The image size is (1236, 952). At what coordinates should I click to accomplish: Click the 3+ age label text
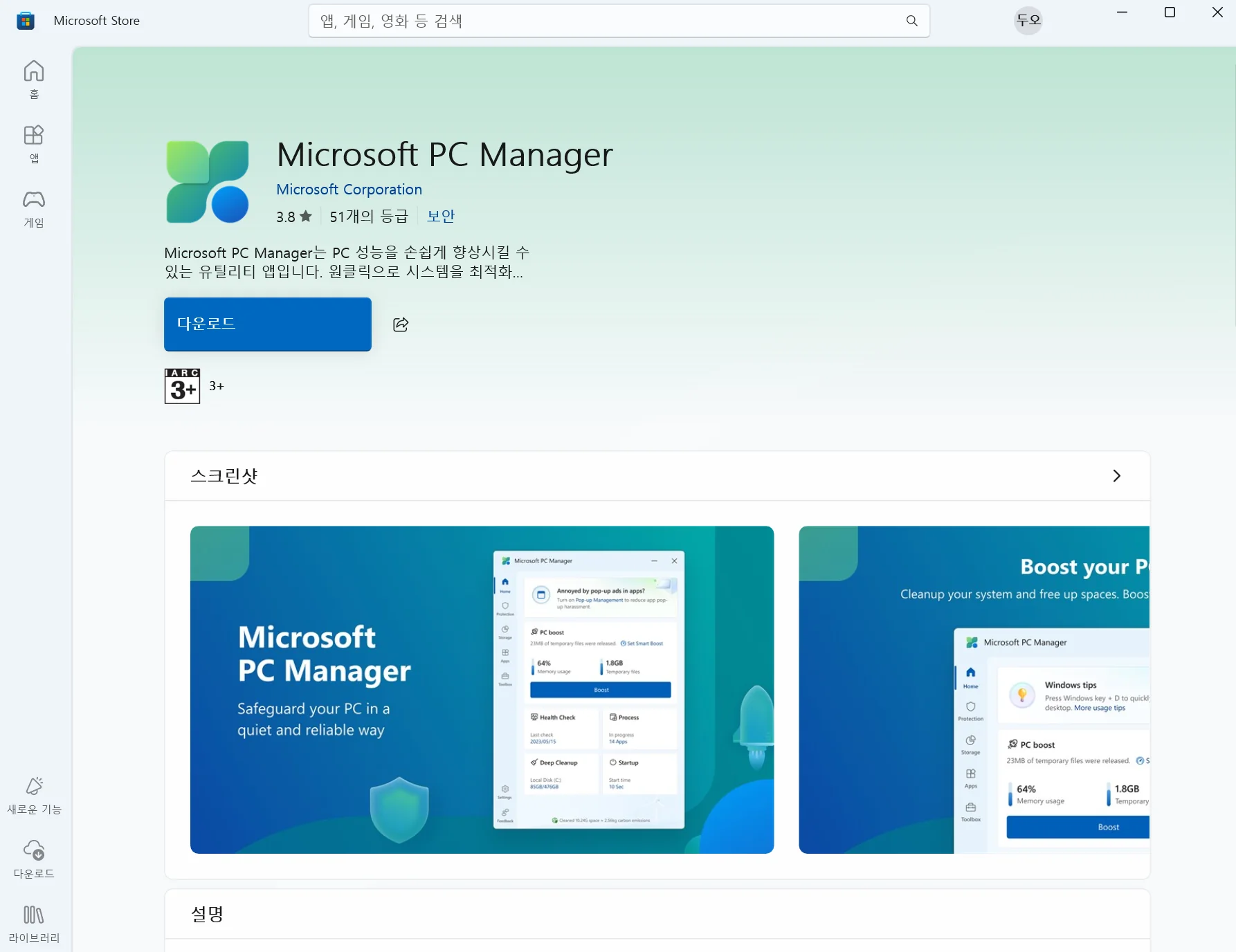pos(217,386)
